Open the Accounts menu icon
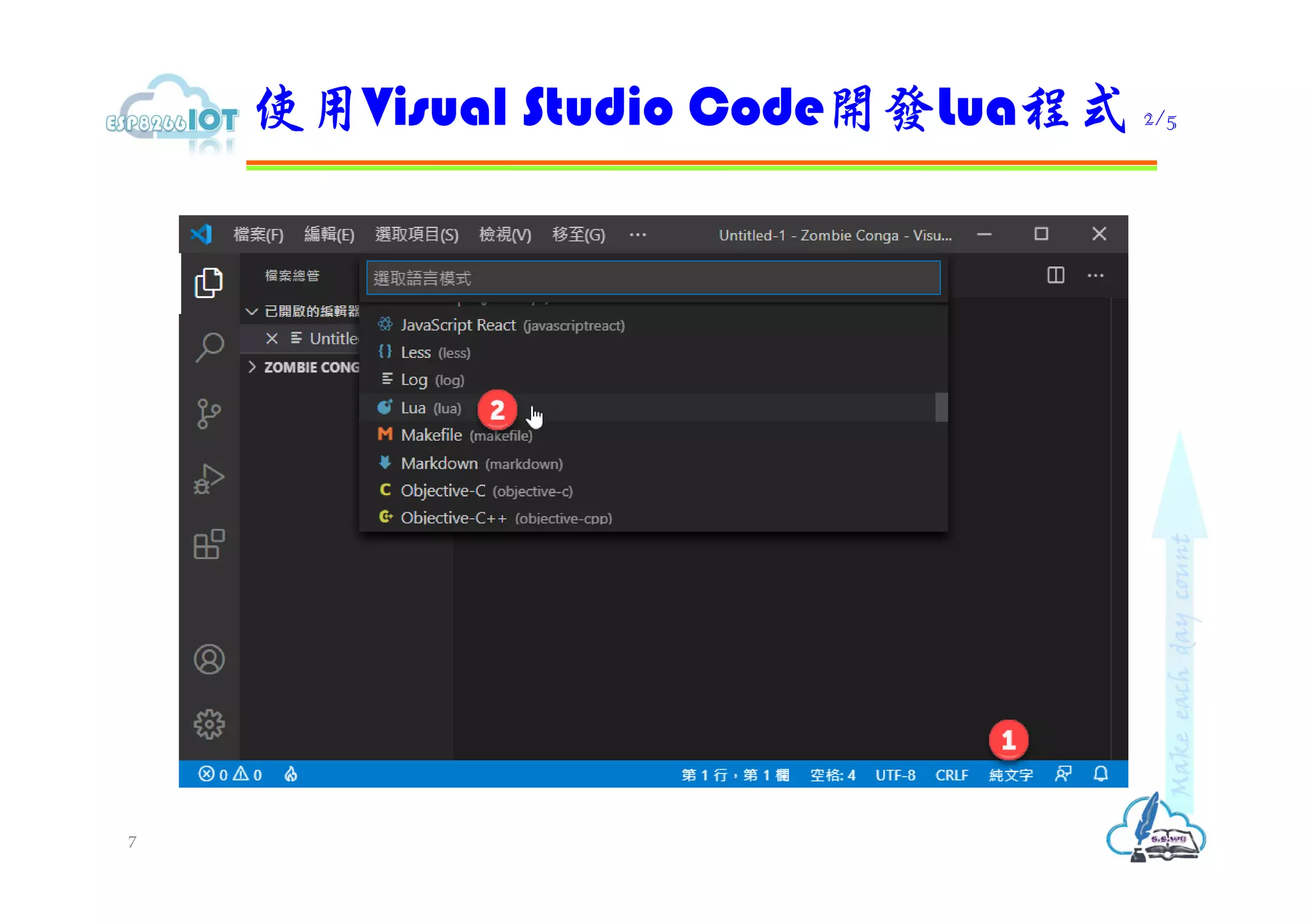Screen dimensions: 1307x924 pyautogui.click(x=209, y=659)
